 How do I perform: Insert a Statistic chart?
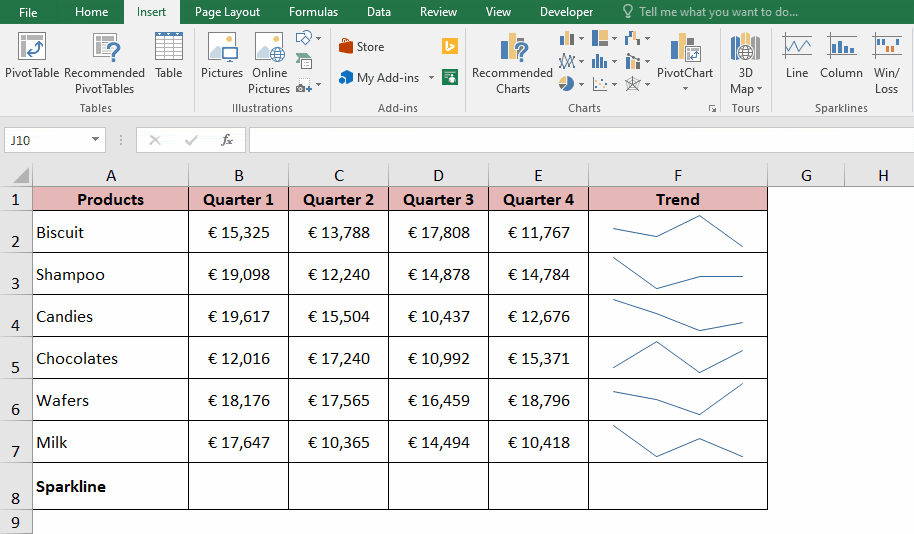pos(604,61)
